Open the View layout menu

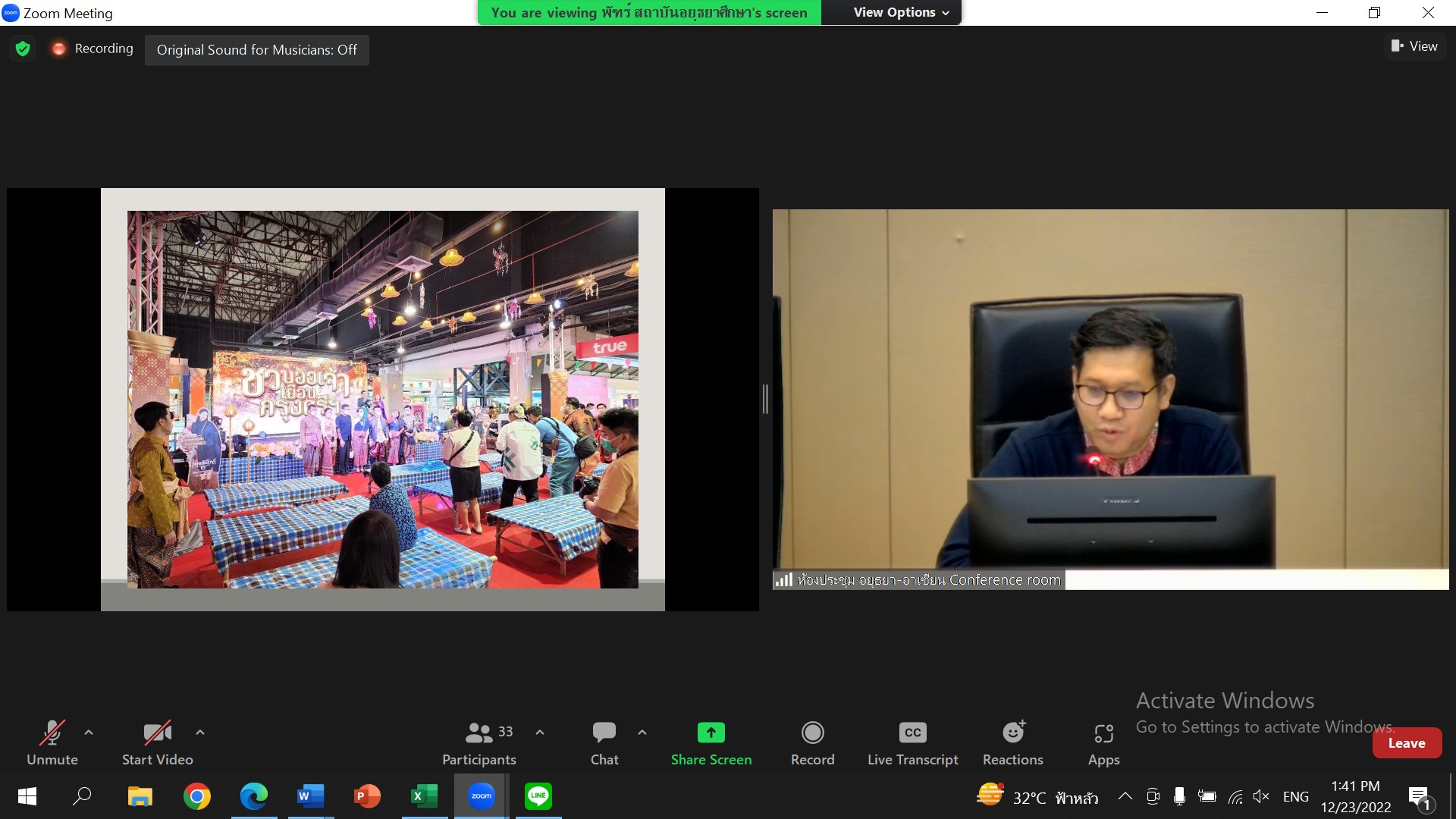[1414, 46]
